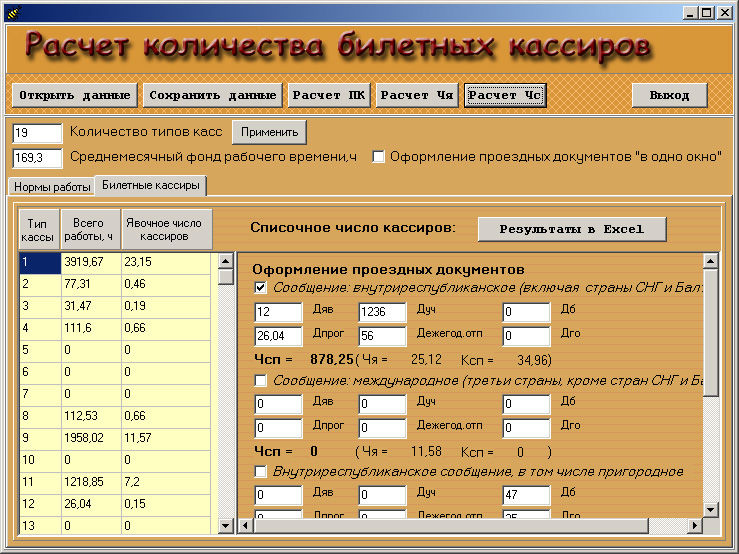This screenshot has width=739, height=554.
Task: Check Сообщение: международное (третьи страны) option
Action: [260, 380]
